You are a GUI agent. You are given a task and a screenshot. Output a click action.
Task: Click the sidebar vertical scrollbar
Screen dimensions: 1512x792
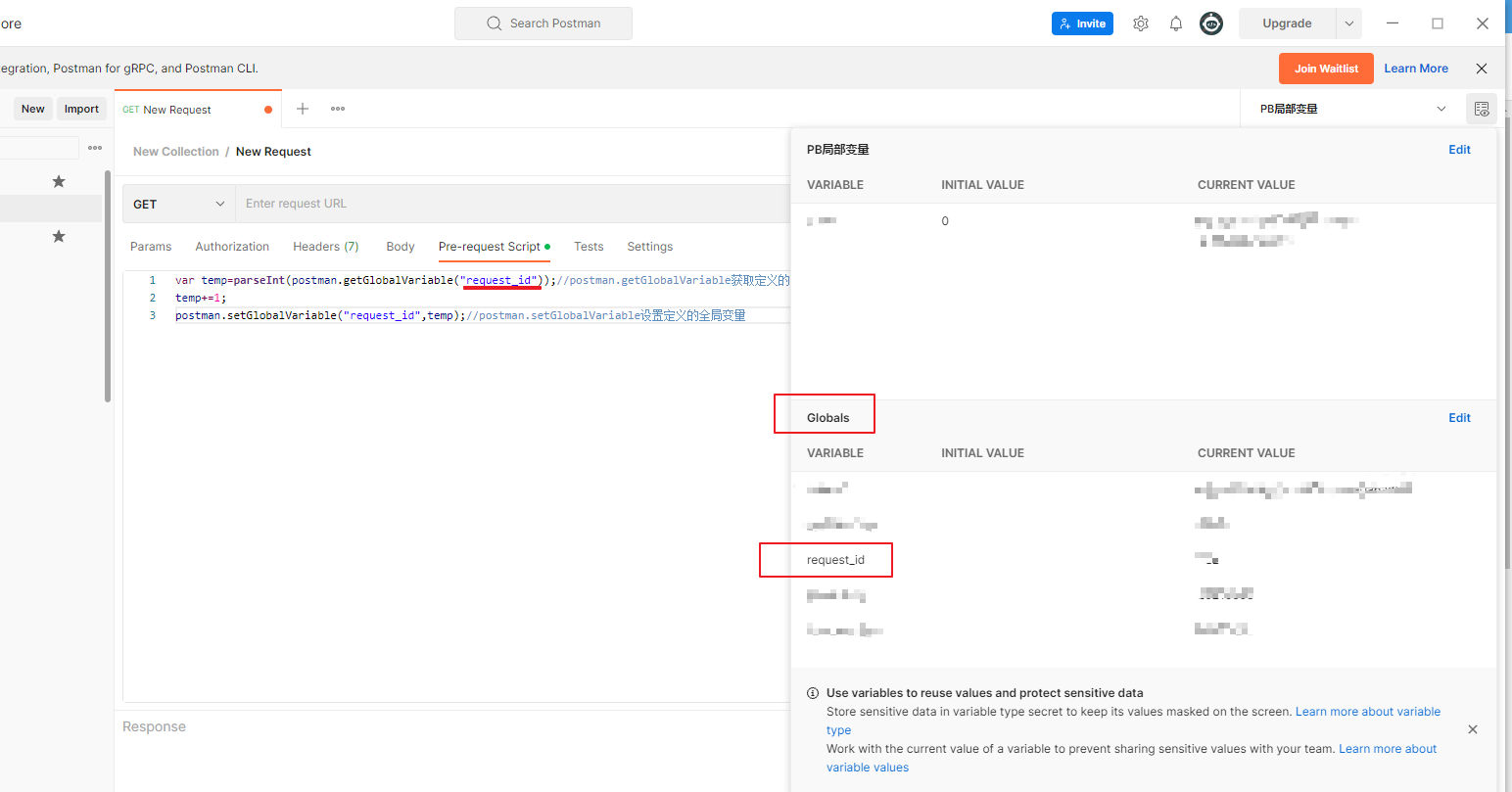tap(108, 286)
